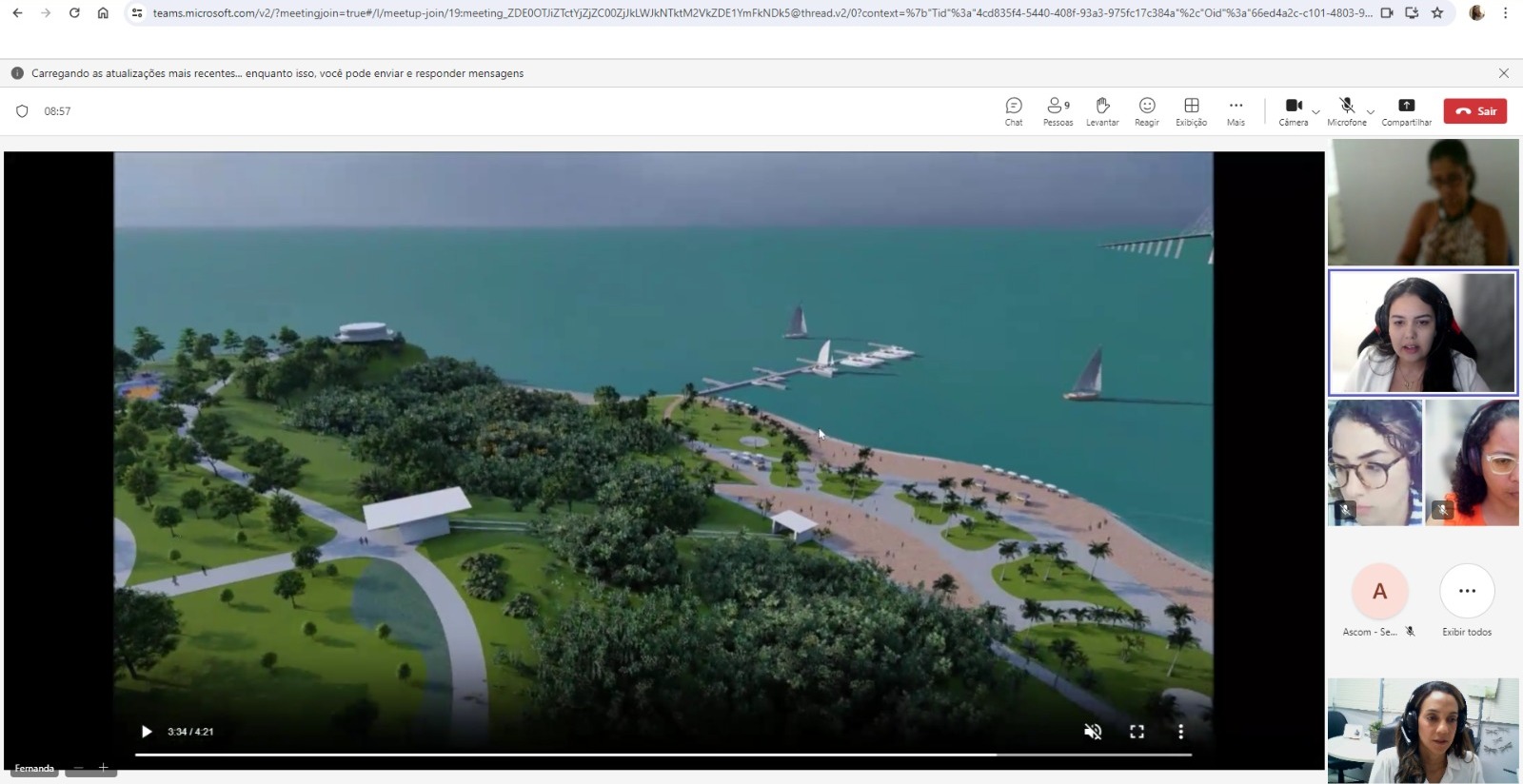The width and height of the screenshot is (1523, 784).
Task: Dismiss the loading updates notification banner
Action: click(1504, 73)
